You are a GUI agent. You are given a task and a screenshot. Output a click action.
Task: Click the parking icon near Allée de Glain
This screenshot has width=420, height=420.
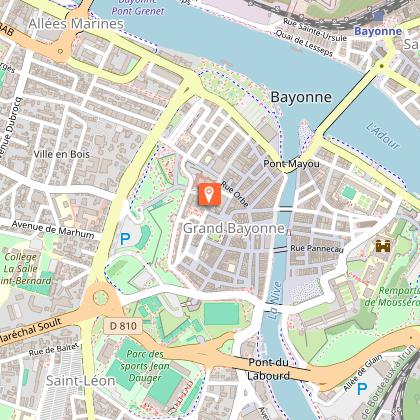[x=362, y=389]
